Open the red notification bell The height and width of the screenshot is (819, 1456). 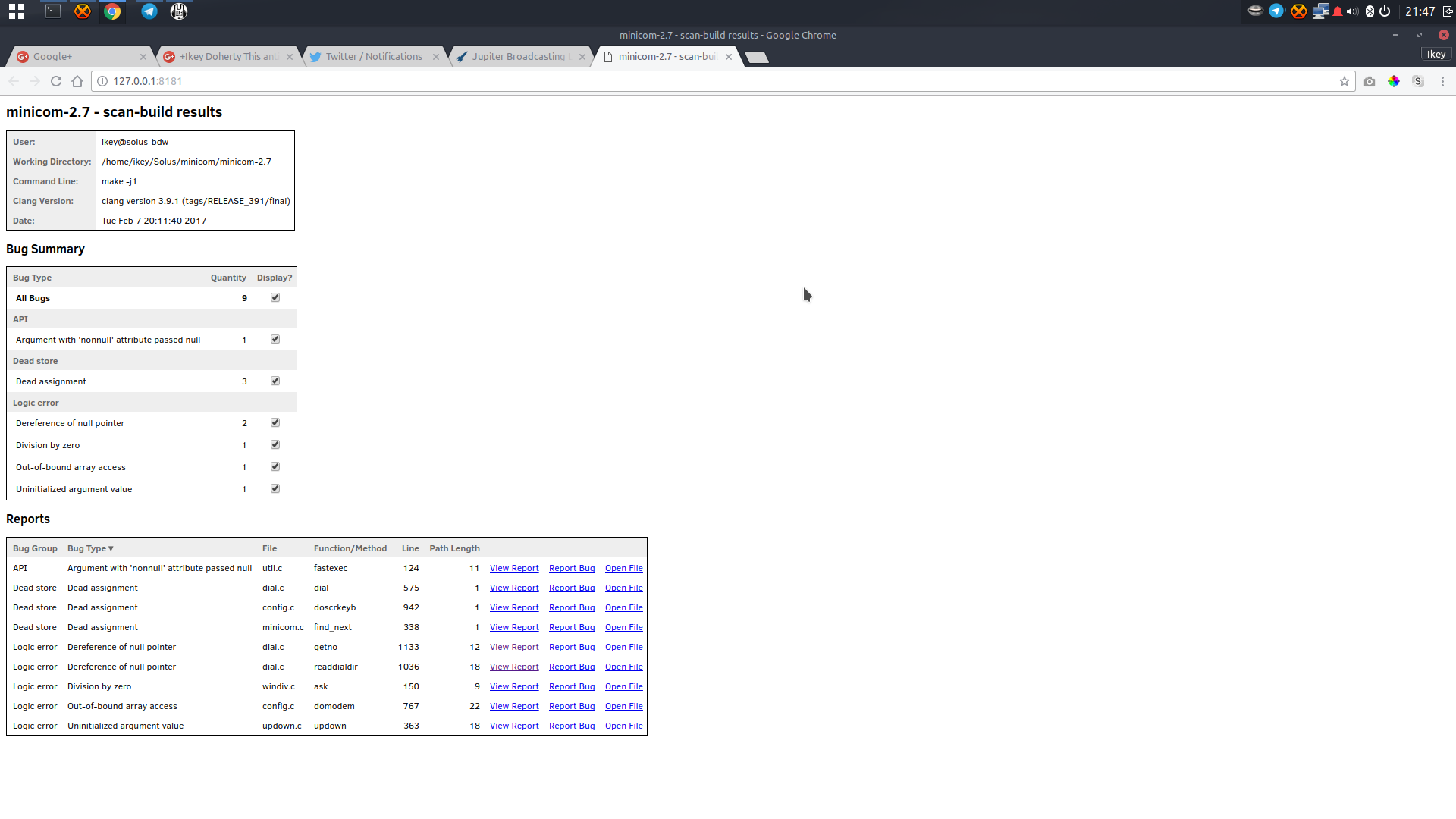1338,11
